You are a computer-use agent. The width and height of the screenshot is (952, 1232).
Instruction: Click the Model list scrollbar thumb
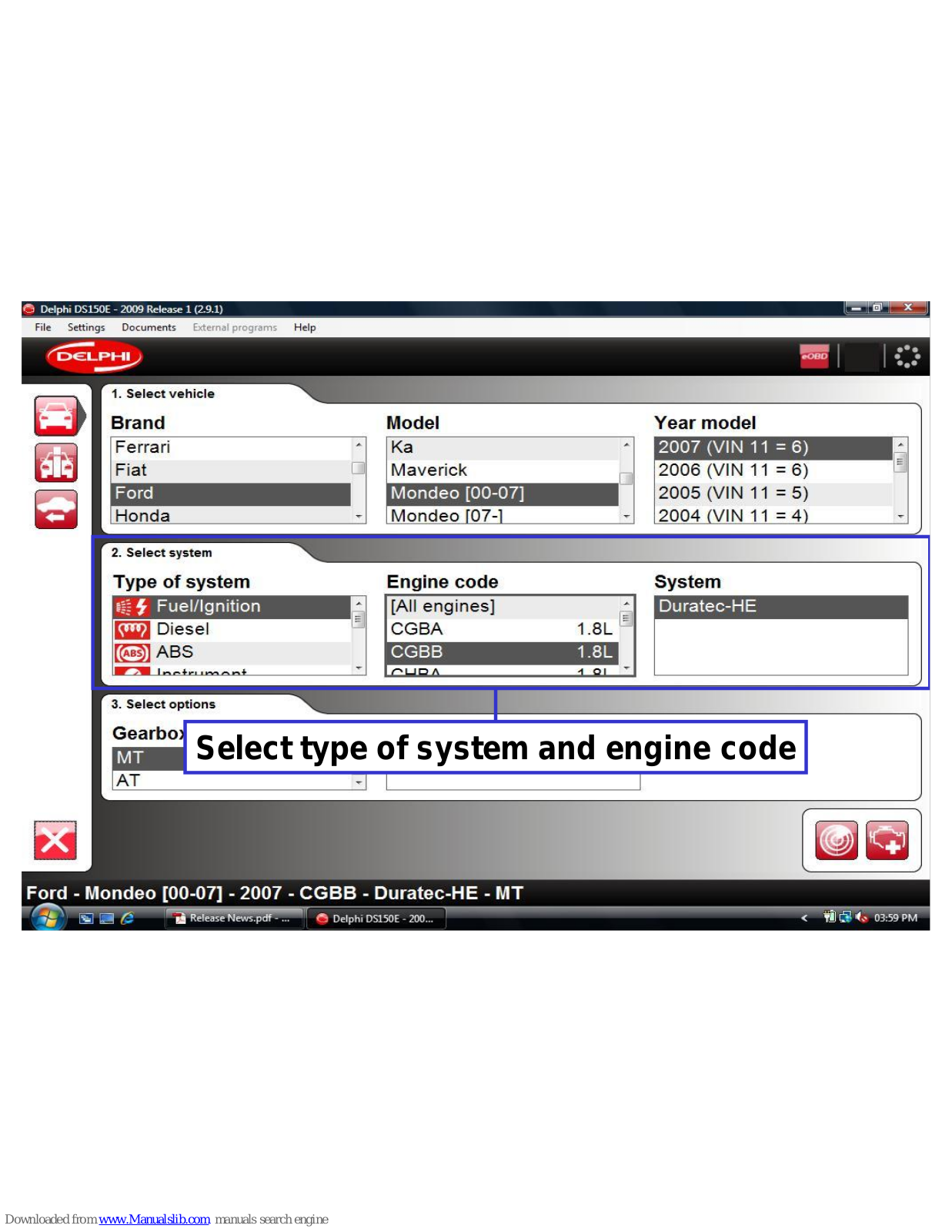tap(626, 479)
